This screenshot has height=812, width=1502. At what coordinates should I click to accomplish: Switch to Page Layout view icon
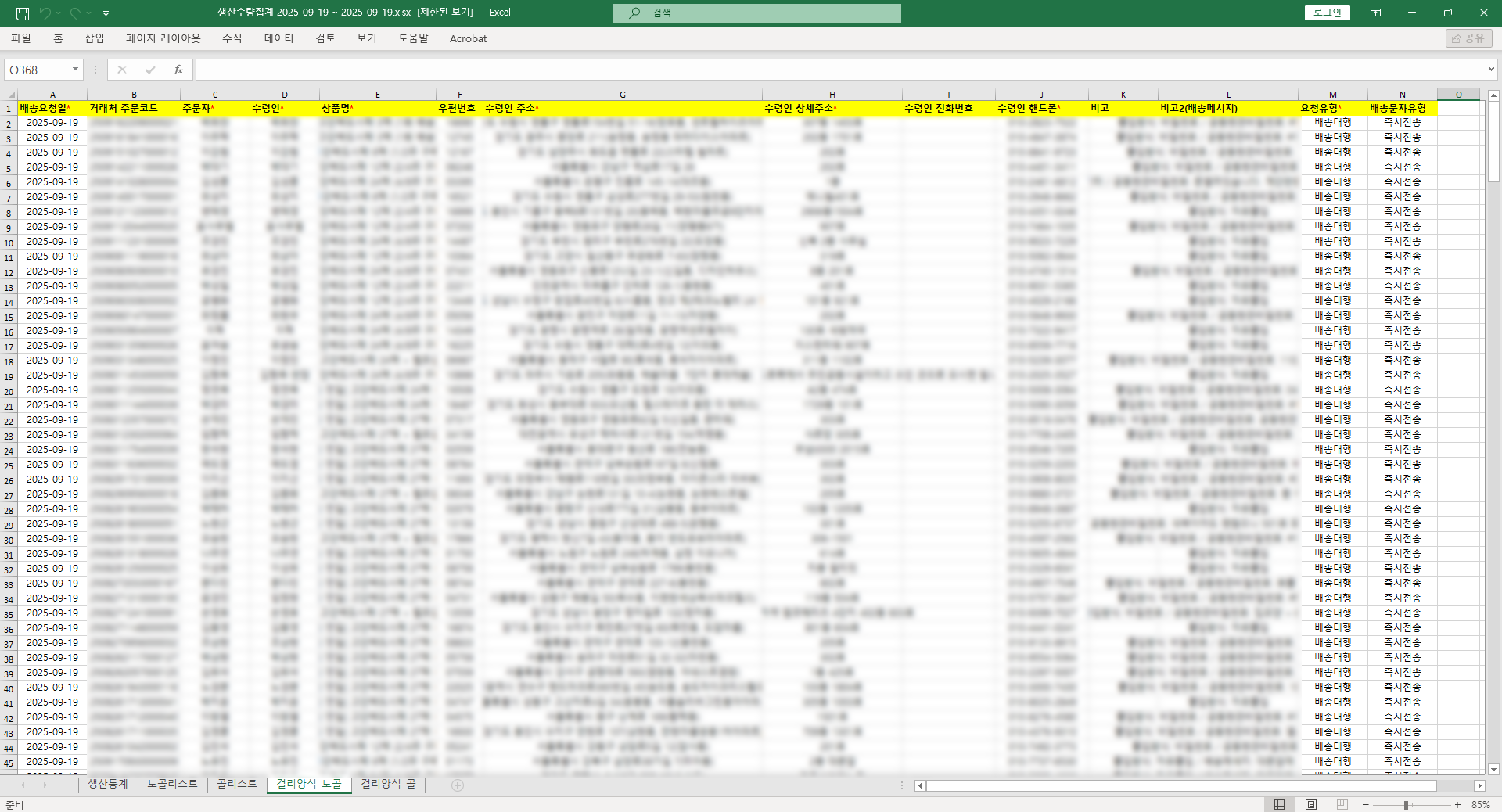coord(1311,804)
